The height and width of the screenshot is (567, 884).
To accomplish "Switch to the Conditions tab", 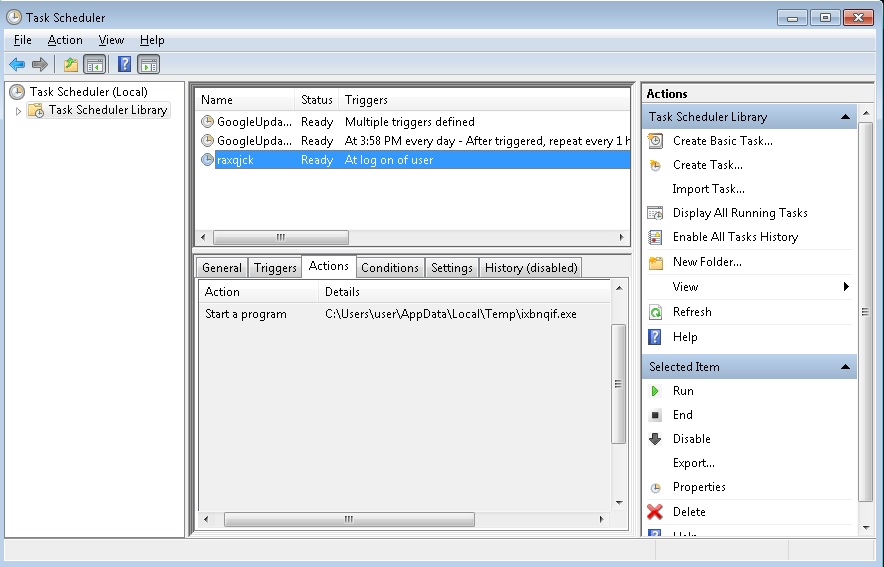I will 390,268.
